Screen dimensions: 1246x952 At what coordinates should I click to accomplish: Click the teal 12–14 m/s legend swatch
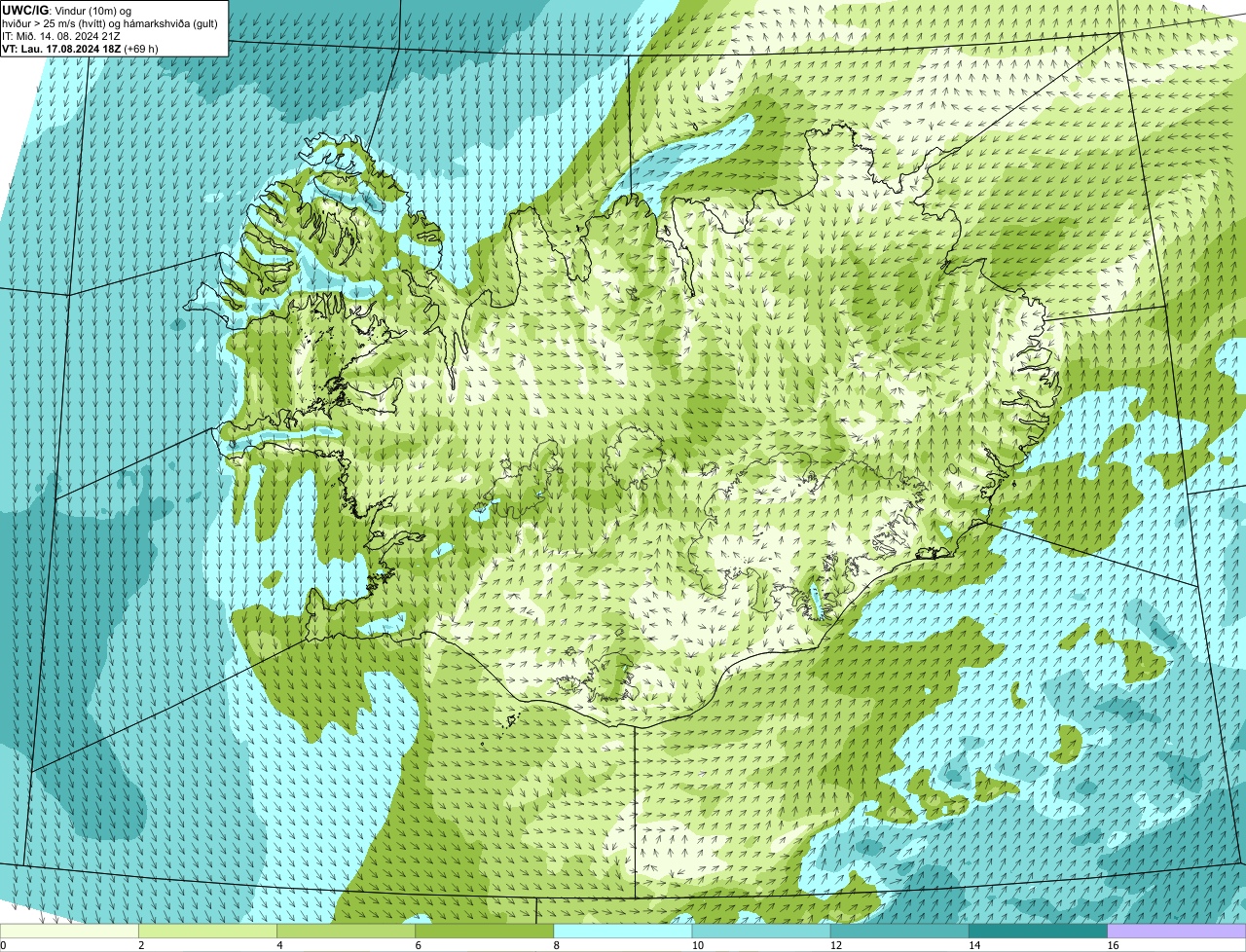899,931
